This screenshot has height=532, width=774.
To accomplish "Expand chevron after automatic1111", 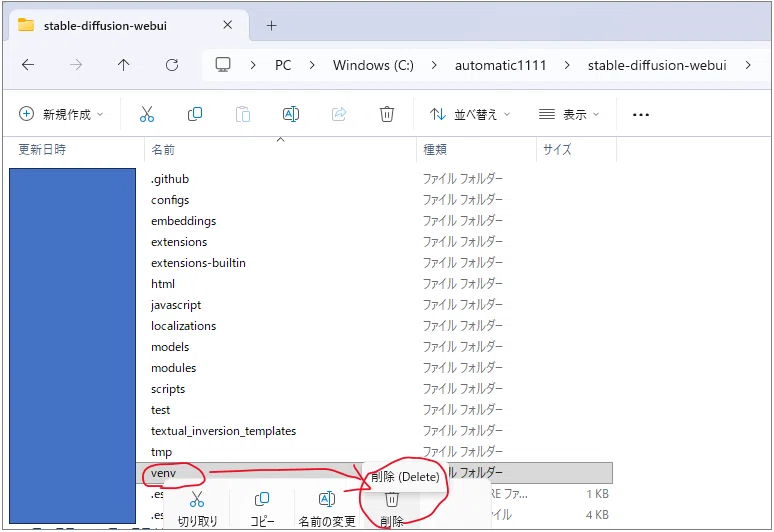I will click(x=567, y=65).
